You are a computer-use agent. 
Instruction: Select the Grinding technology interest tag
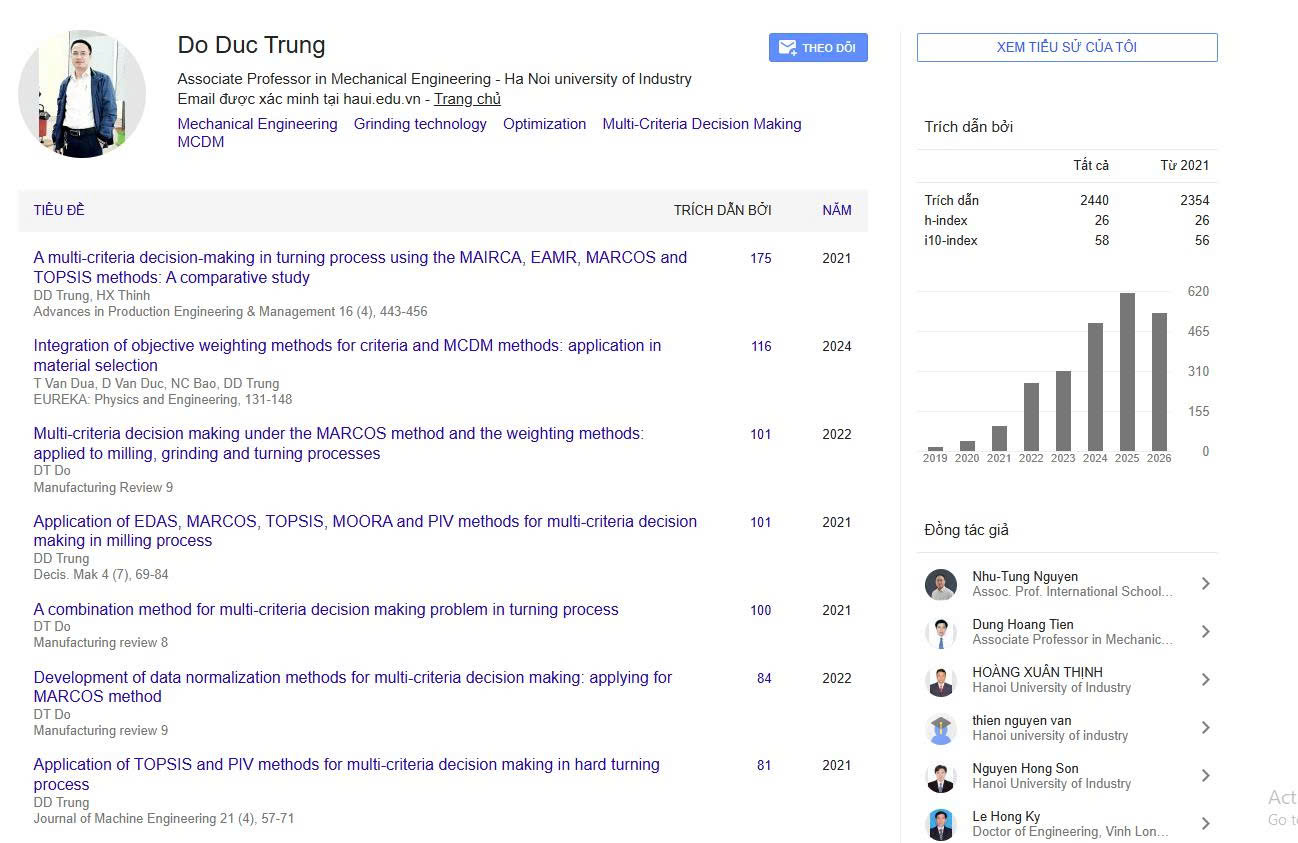[x=420, y=124]
